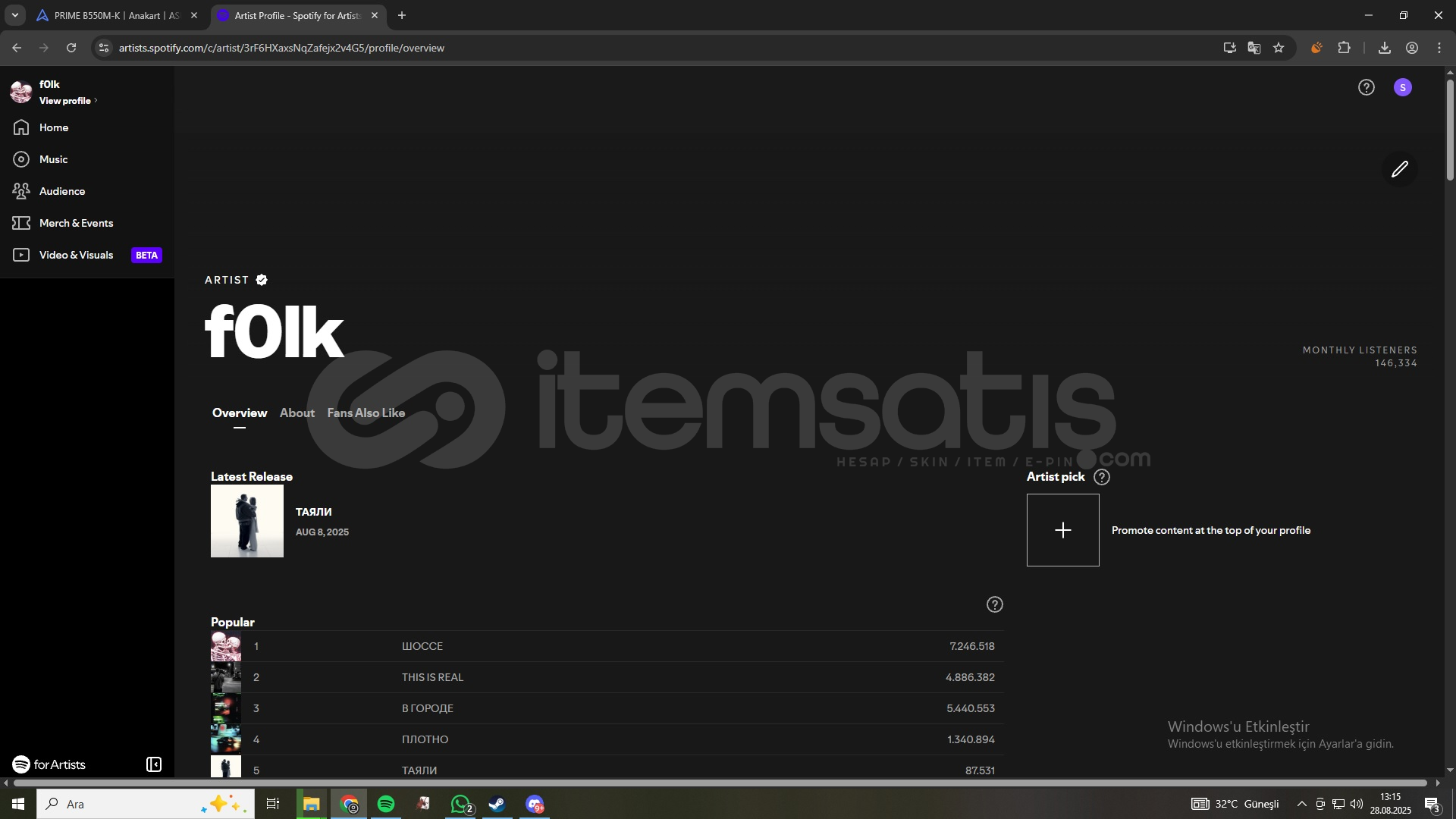Open browser downloads
This screenshot has width=1456, height=819.
point(1385,48)
